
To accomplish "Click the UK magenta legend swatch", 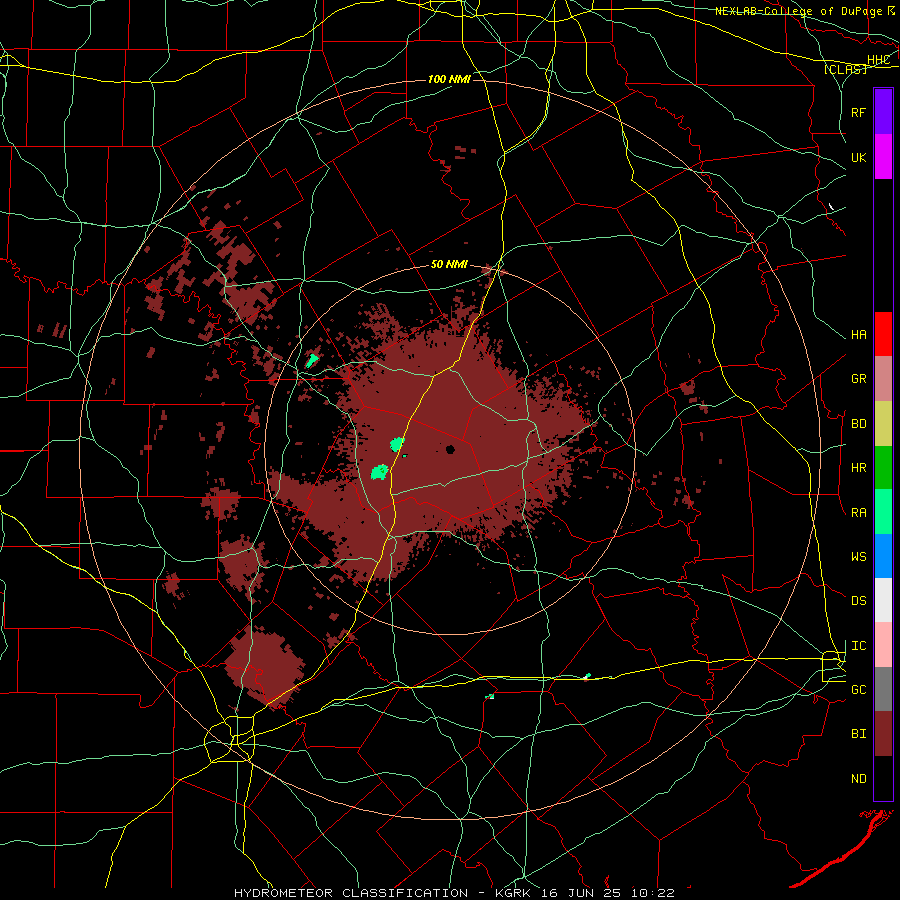I will 883,157.
